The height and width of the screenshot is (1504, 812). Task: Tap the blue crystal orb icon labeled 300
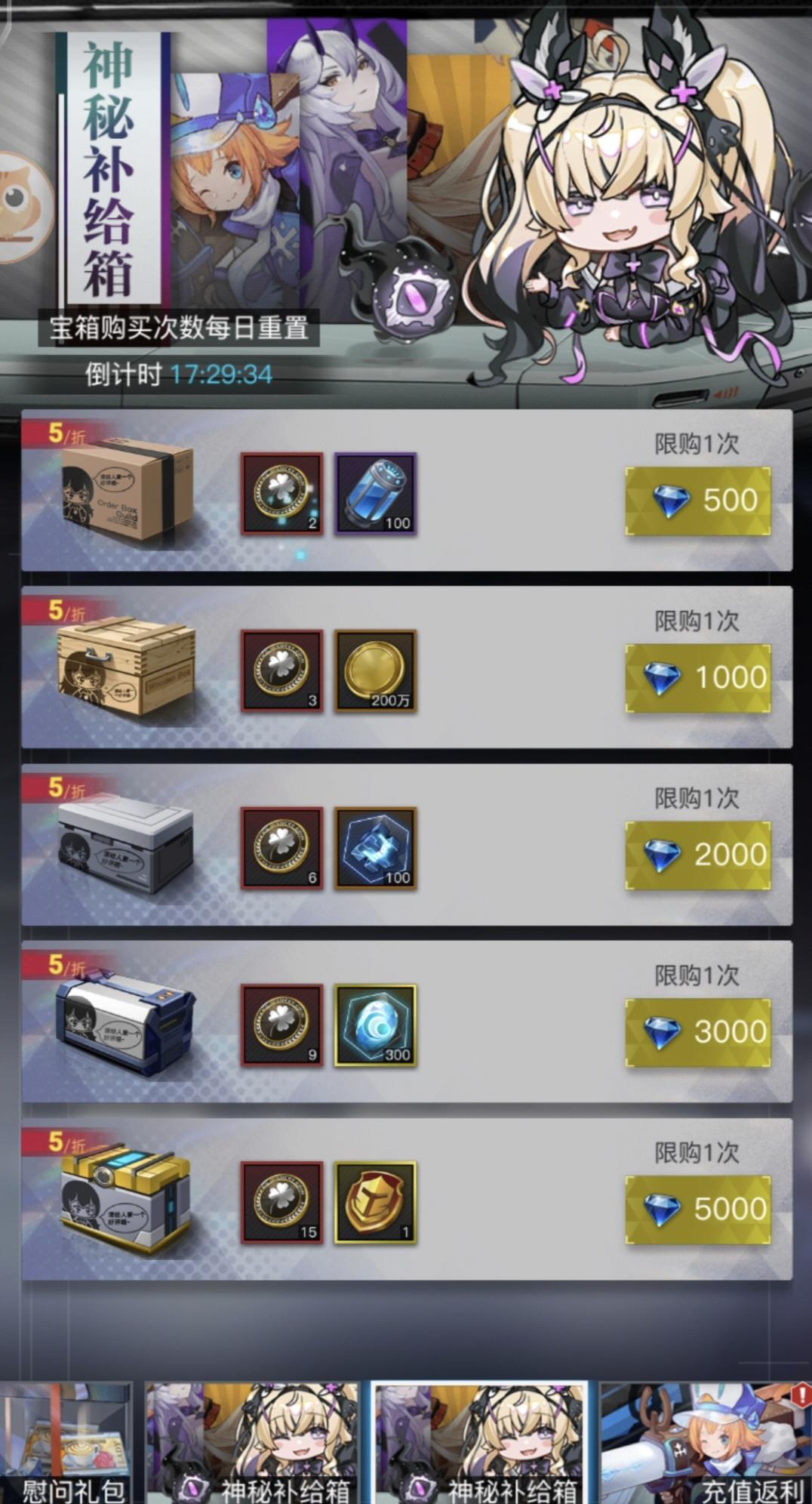coord(375,1025)
